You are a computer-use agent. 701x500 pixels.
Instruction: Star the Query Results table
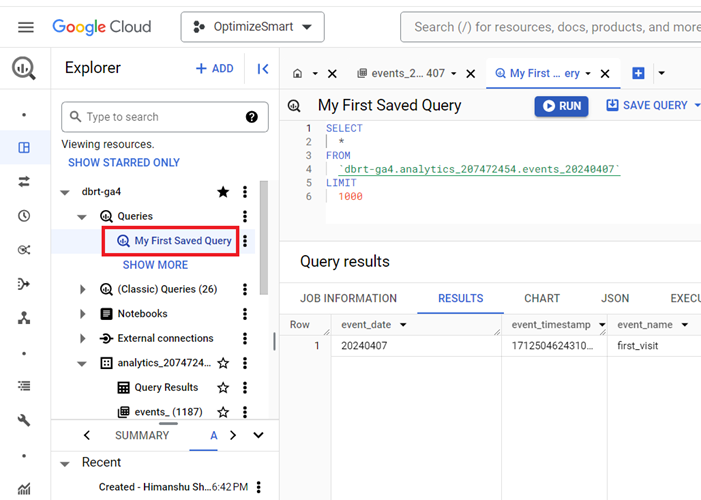pos(223,387)
